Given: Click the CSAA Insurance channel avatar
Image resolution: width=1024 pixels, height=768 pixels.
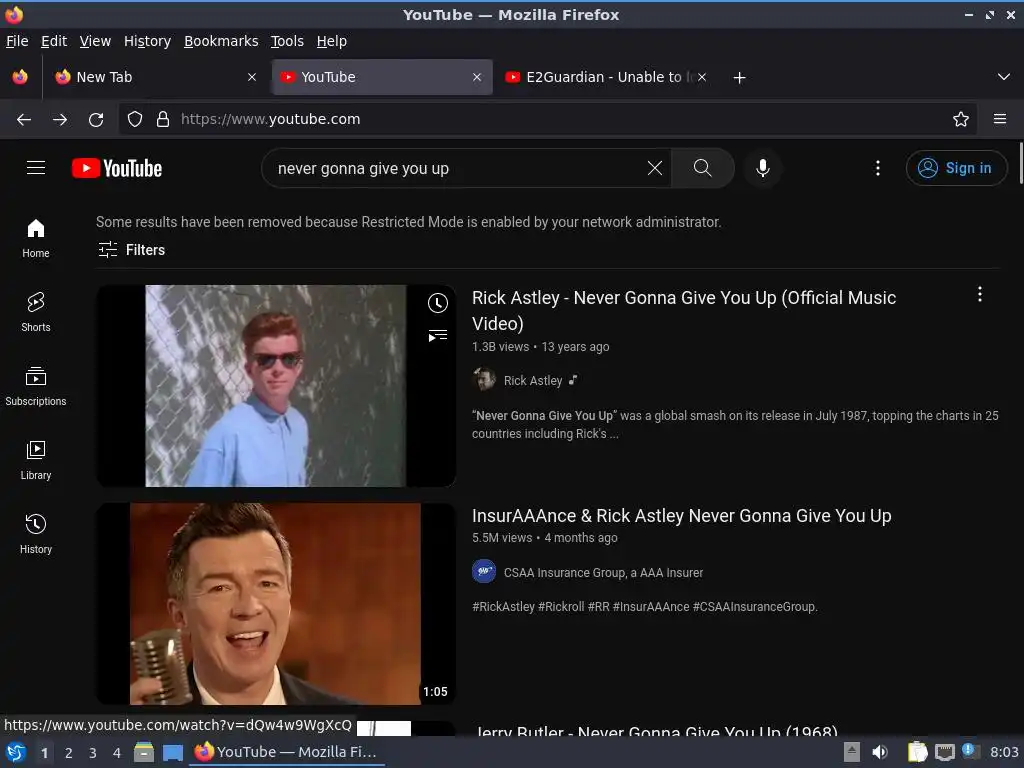Looking at the screenshot, I should click(x=484, y=571).
